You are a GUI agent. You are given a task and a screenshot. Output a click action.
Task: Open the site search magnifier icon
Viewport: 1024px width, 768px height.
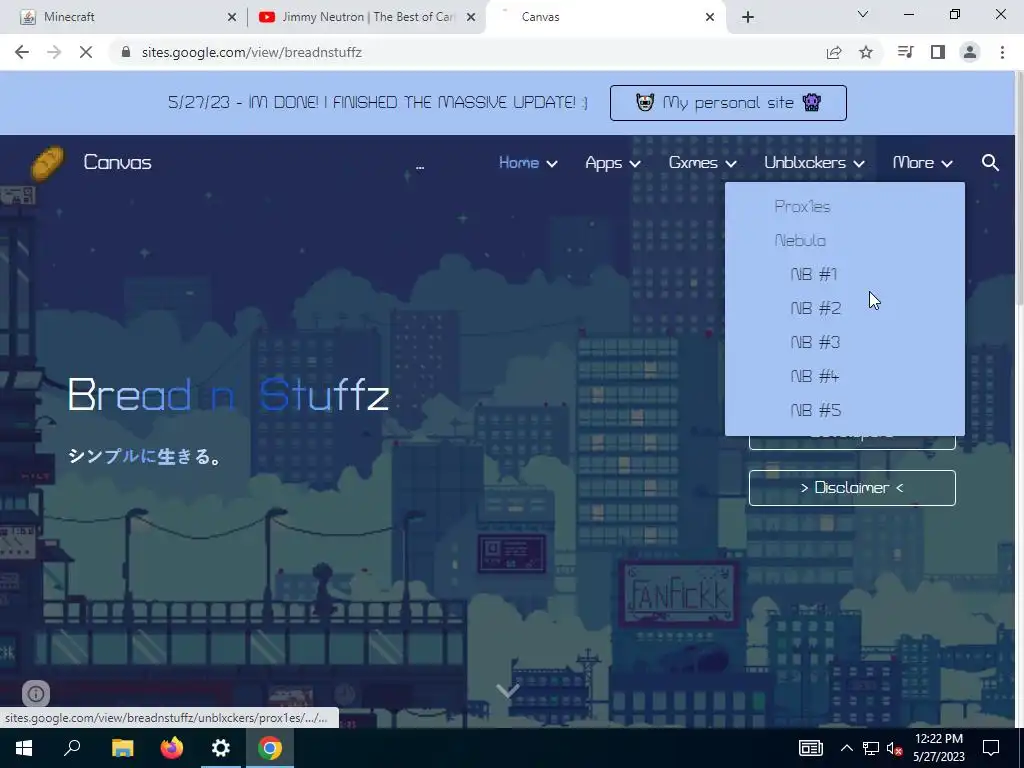point(990,163)
